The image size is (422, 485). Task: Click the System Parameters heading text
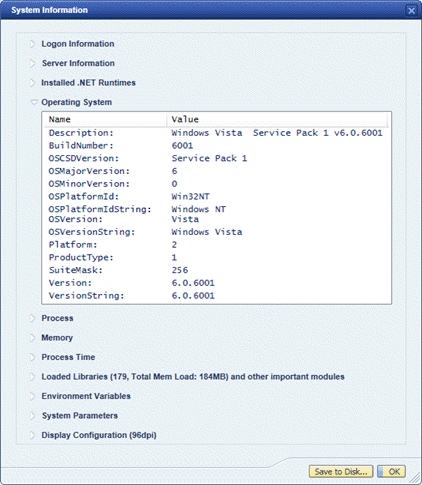pos(80,416)
